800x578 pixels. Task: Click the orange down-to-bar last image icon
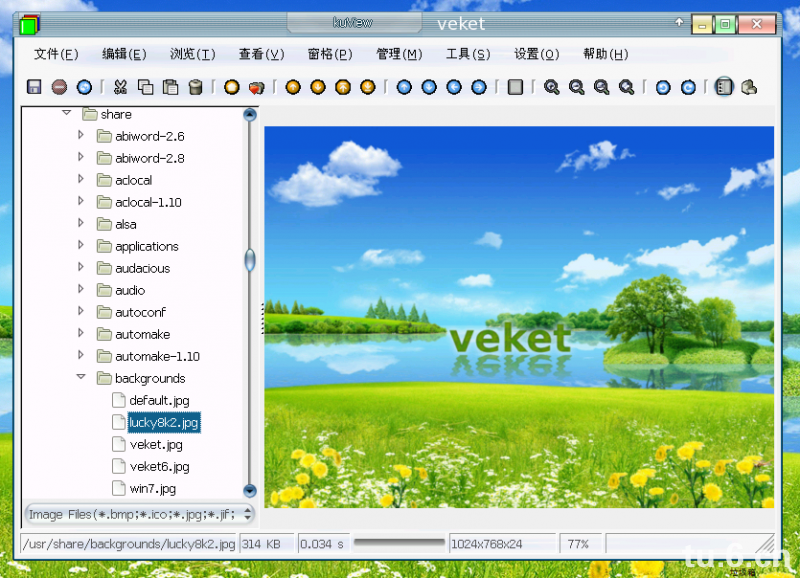[368, 87]
